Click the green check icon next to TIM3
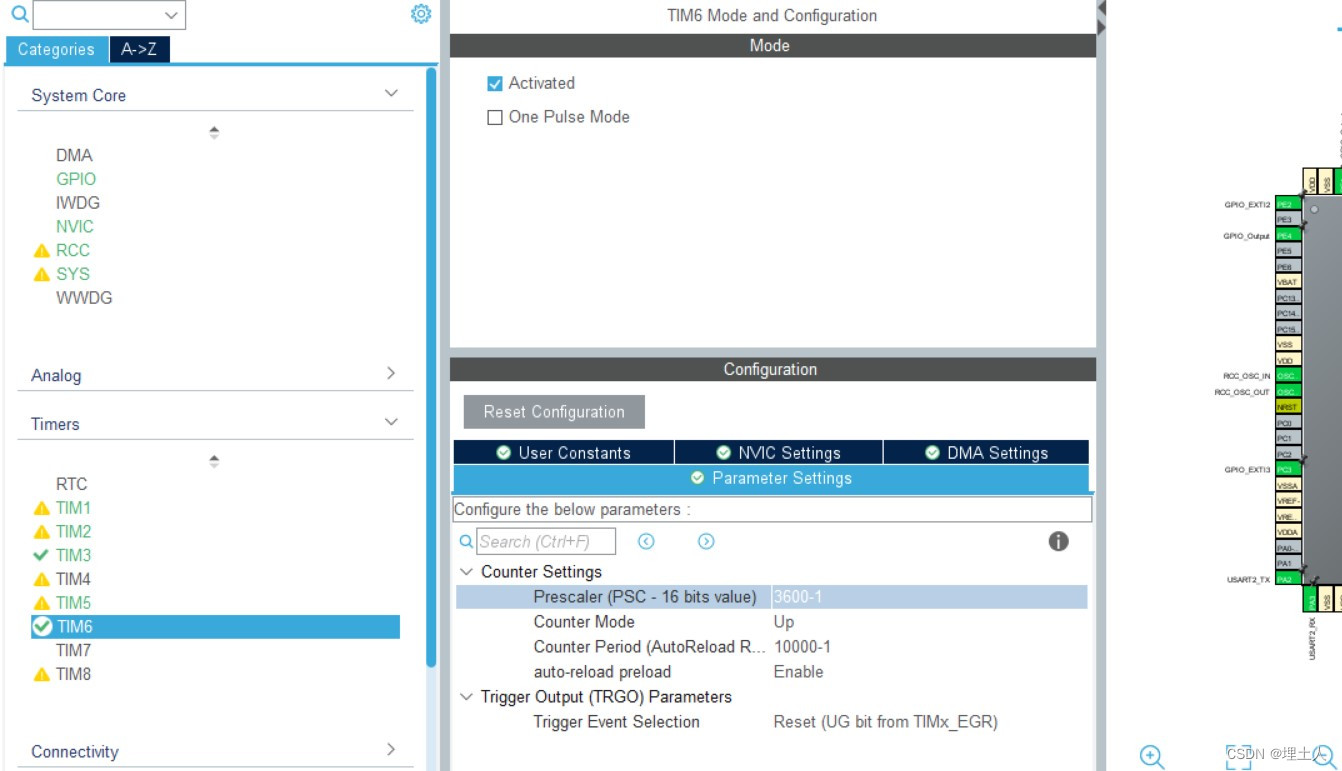 point(41,555)
